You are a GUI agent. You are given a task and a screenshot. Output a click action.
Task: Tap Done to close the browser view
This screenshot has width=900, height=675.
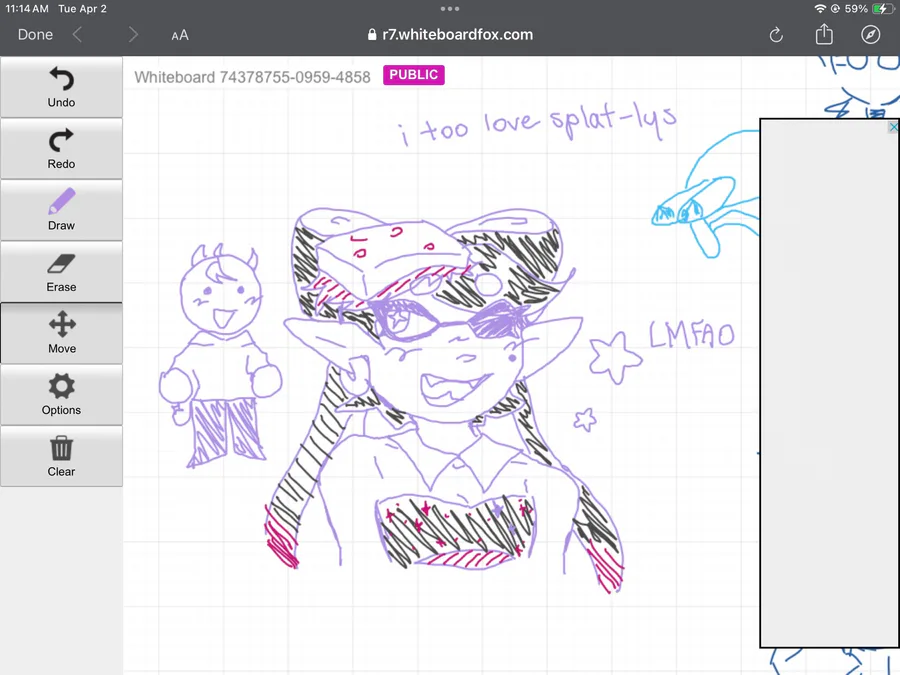click(x=36, y=34)
